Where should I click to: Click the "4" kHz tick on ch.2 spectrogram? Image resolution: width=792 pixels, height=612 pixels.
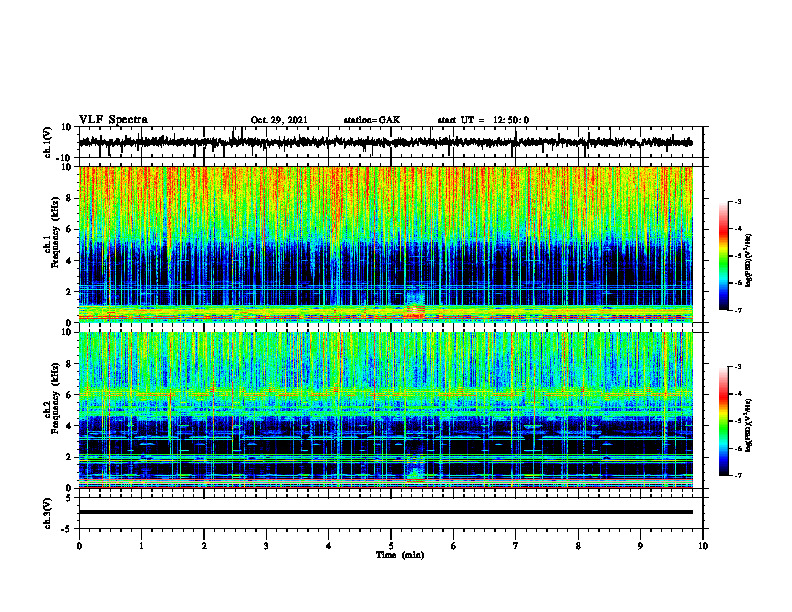click(70, 426)
